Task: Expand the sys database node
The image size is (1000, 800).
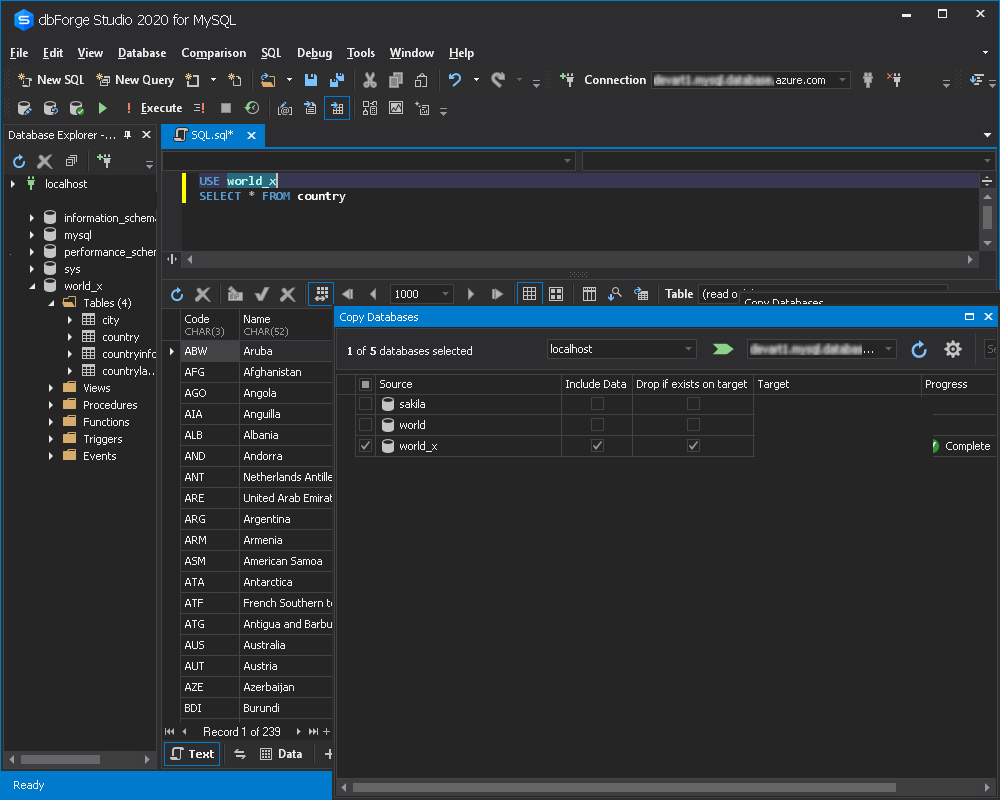Action: coord(32,269)
